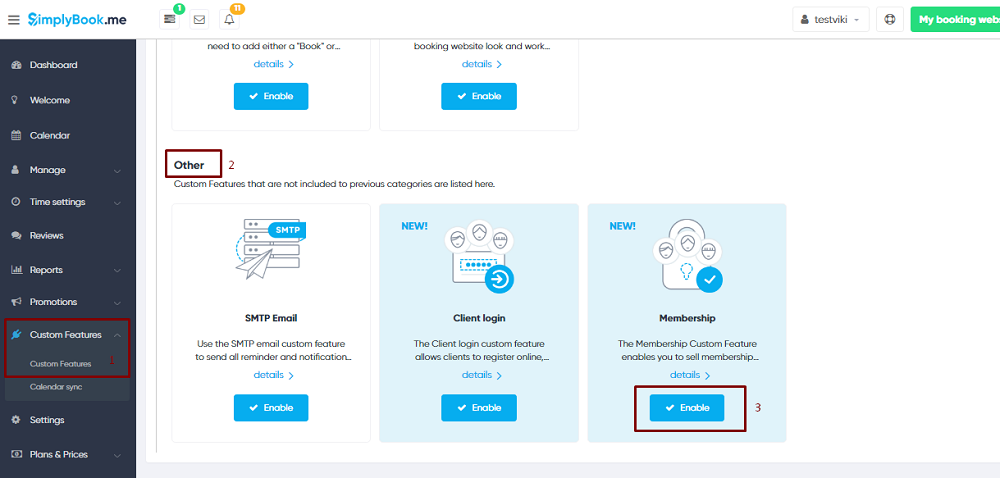Click the help lifebuoy icon
The image size is (1000, 478).
click(889, 19)
